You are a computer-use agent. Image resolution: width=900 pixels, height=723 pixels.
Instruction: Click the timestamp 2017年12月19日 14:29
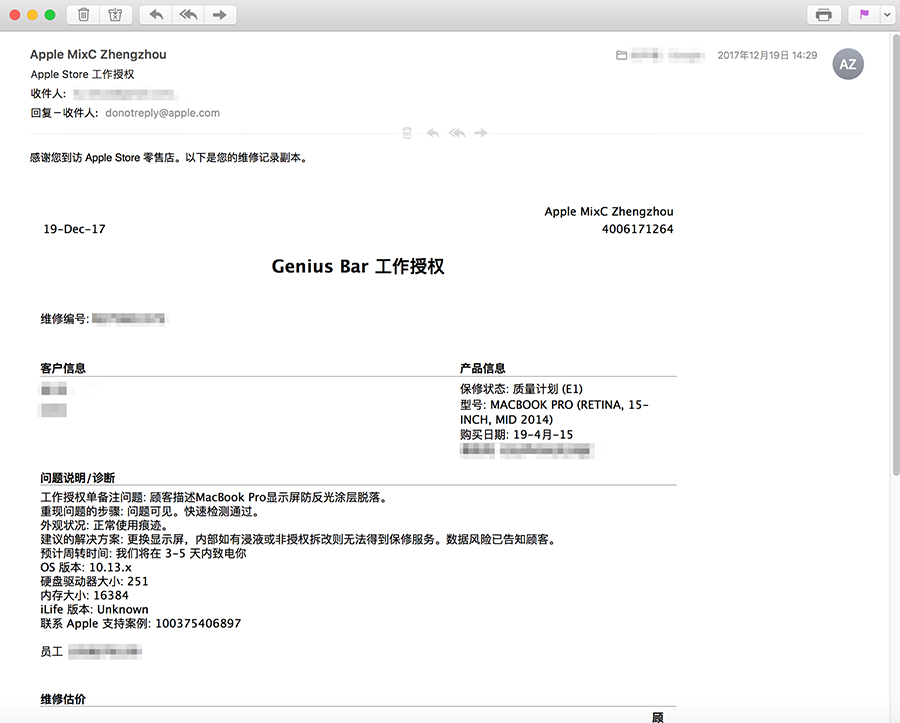point(767,56)
